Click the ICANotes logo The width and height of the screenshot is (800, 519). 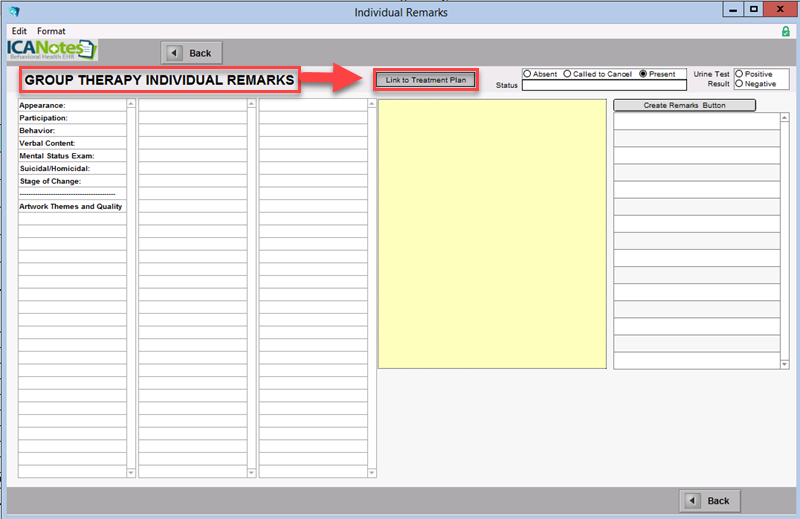point(50,50)
